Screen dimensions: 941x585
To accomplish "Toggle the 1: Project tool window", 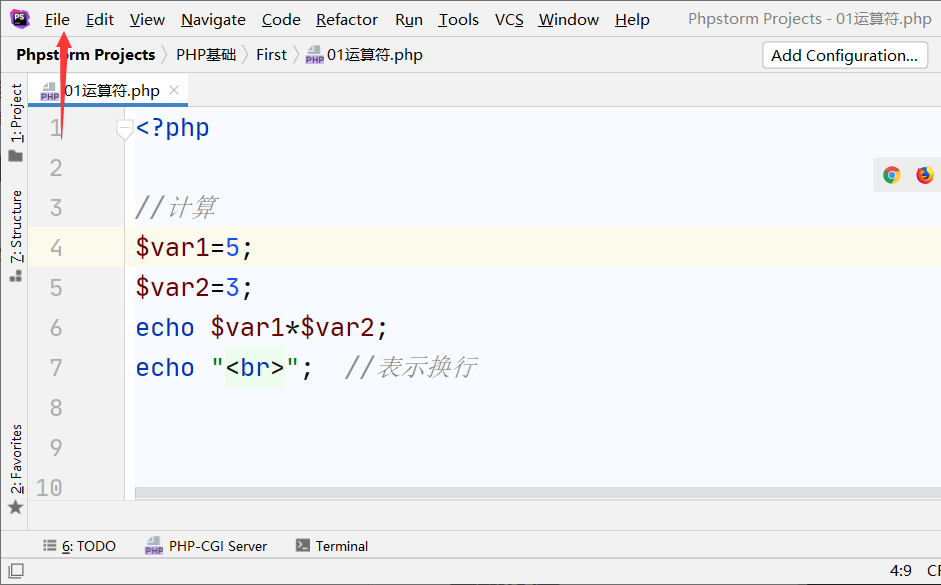I will click(16, 113).
